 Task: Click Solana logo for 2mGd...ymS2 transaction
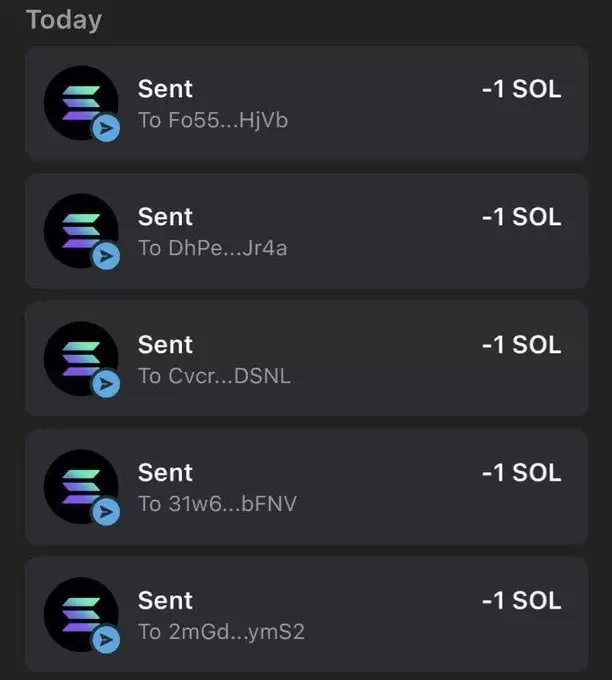pos(81,615)
